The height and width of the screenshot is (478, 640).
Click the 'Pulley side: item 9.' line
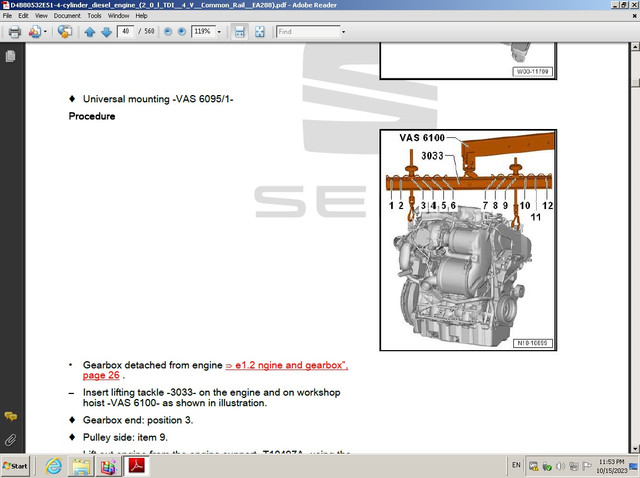click(125, 438)
